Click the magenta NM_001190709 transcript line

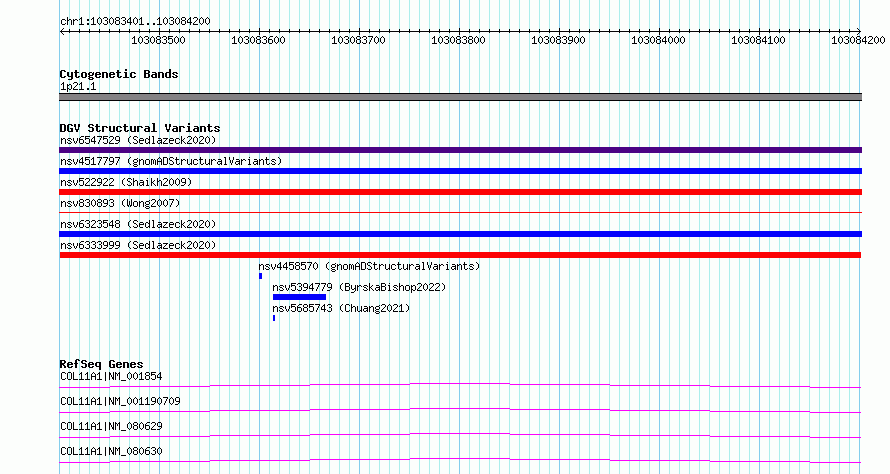pyautogui.click(x=460, y=411)
